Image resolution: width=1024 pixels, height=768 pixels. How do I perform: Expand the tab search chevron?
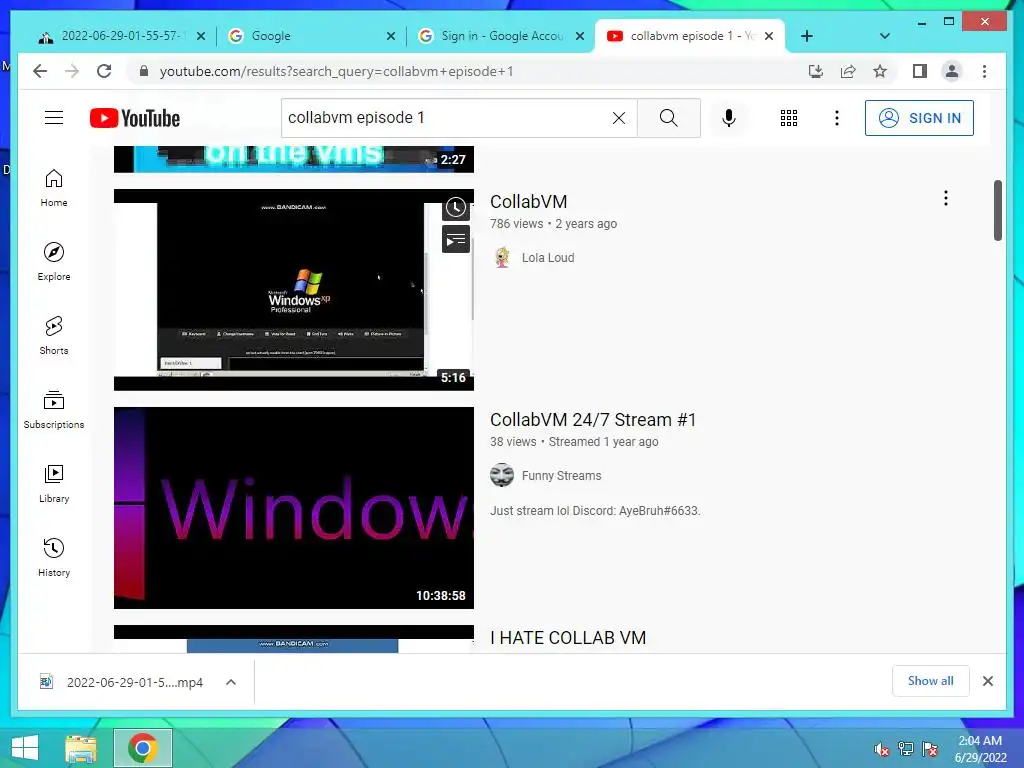[884, 36]
